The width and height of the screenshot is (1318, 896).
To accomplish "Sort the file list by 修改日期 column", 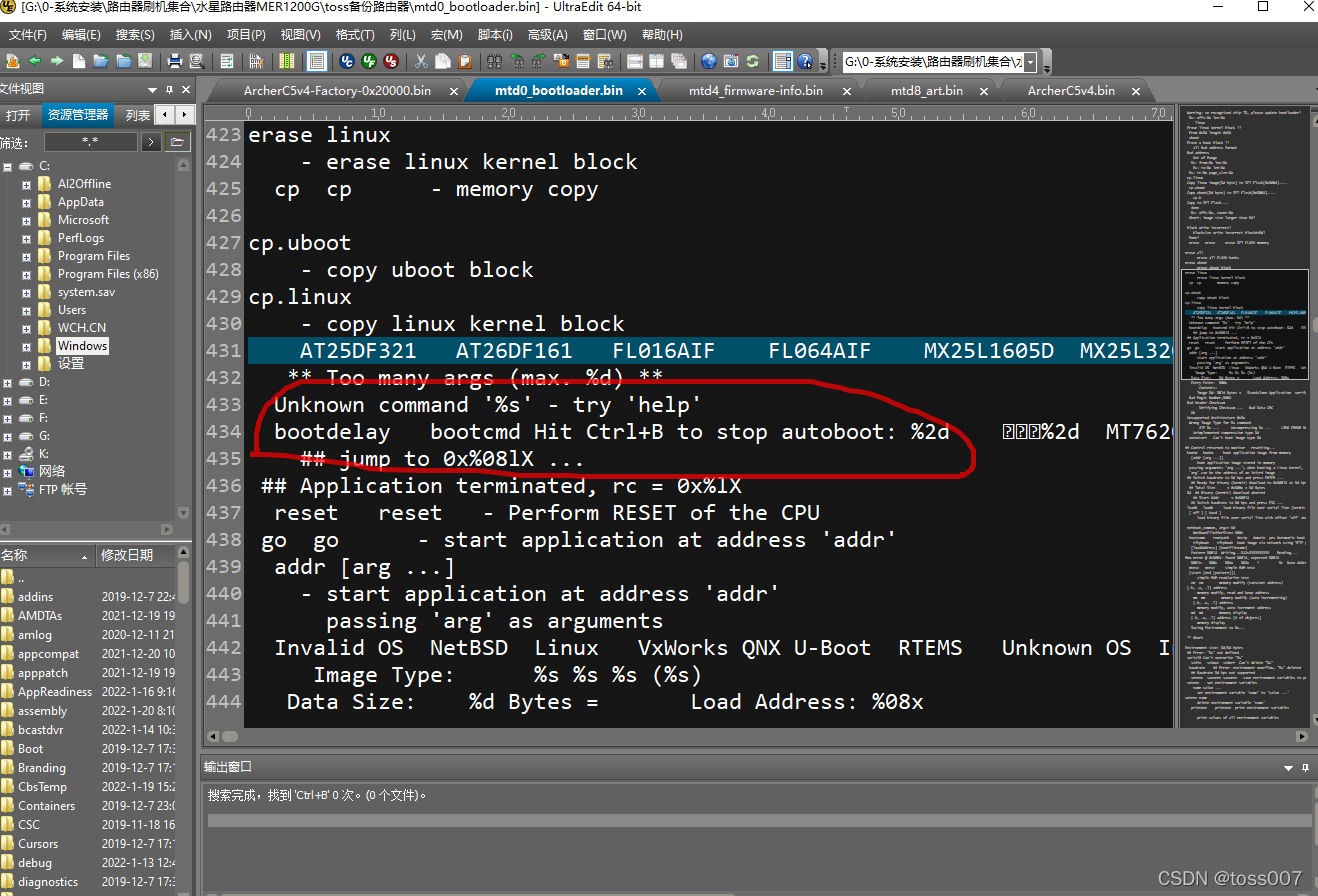I will [136, 555].
